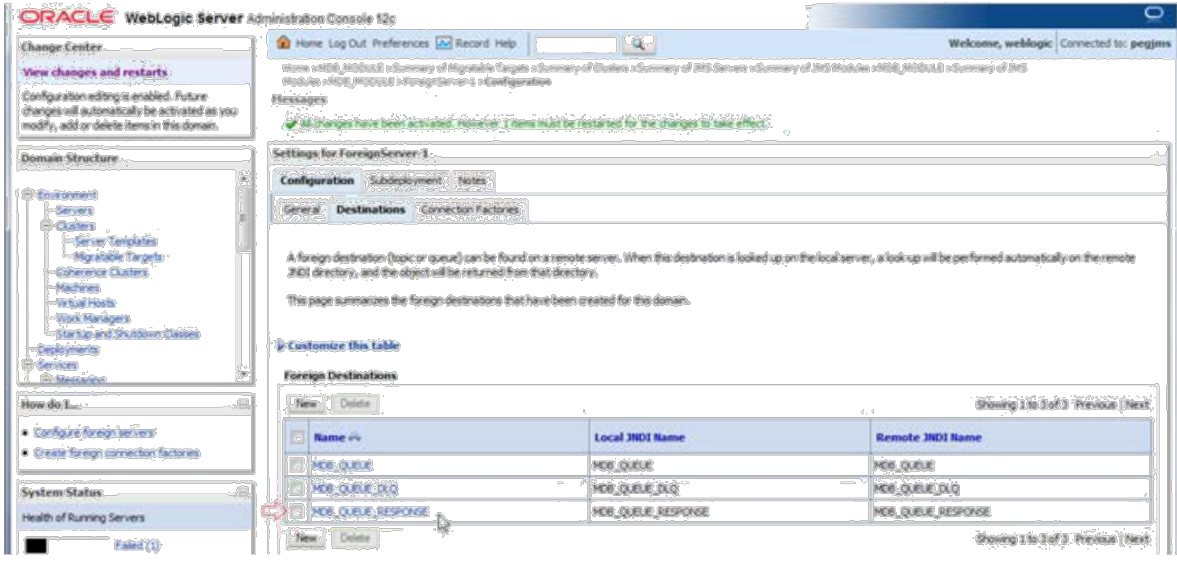
Task: Switch to the Configuration tab
Action: pos(317,181)
